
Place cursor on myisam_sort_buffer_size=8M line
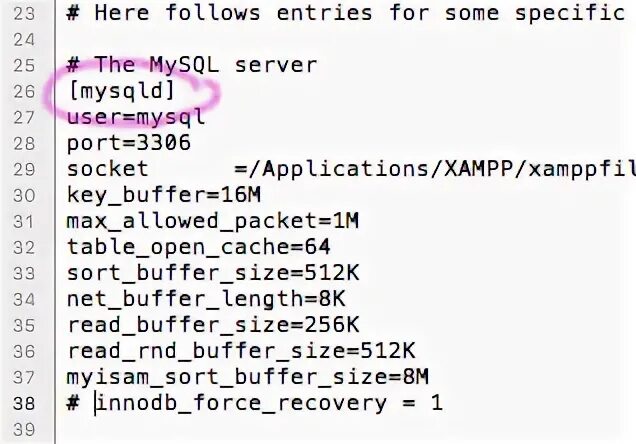(247, 377)
